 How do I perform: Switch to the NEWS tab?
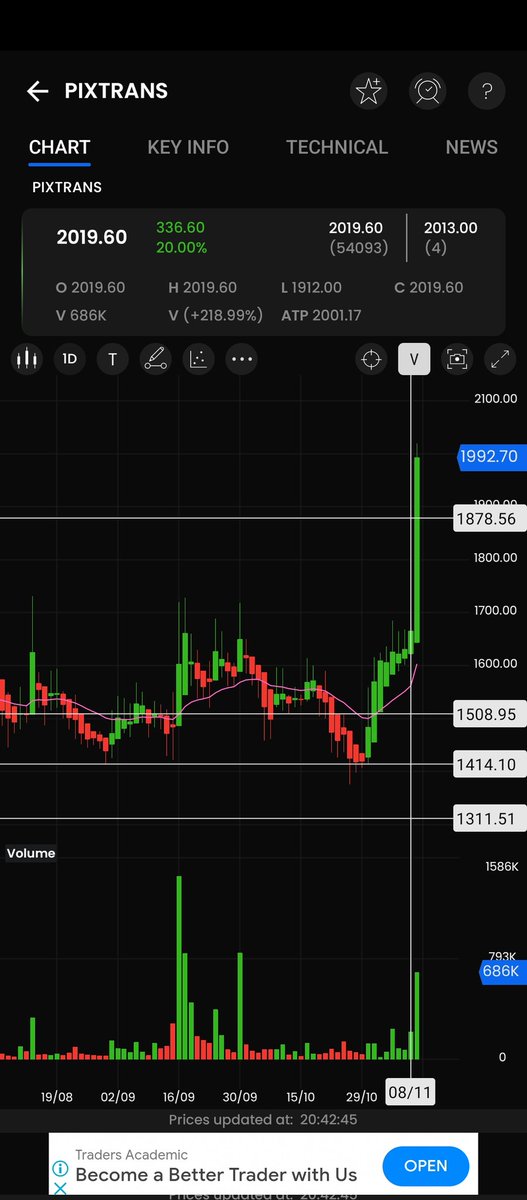pyautogui.click(x=472, y=147)
